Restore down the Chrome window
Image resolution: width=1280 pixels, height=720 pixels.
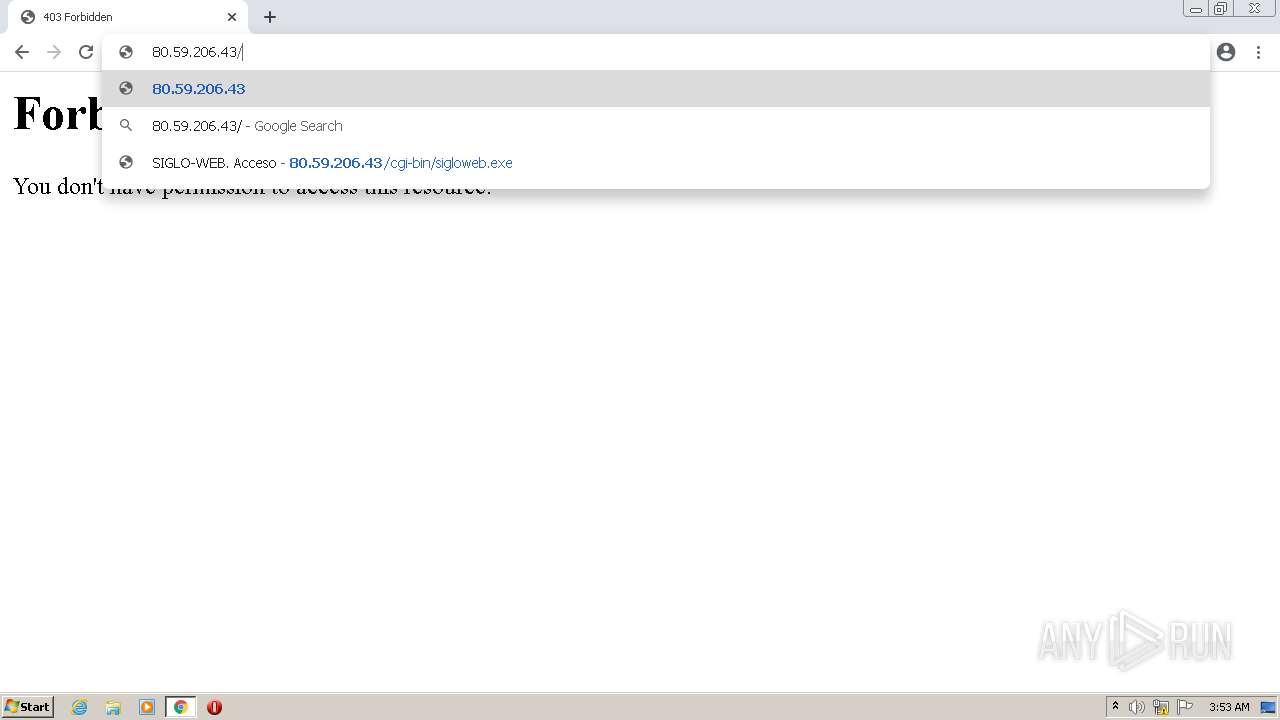click(1221, 9)
